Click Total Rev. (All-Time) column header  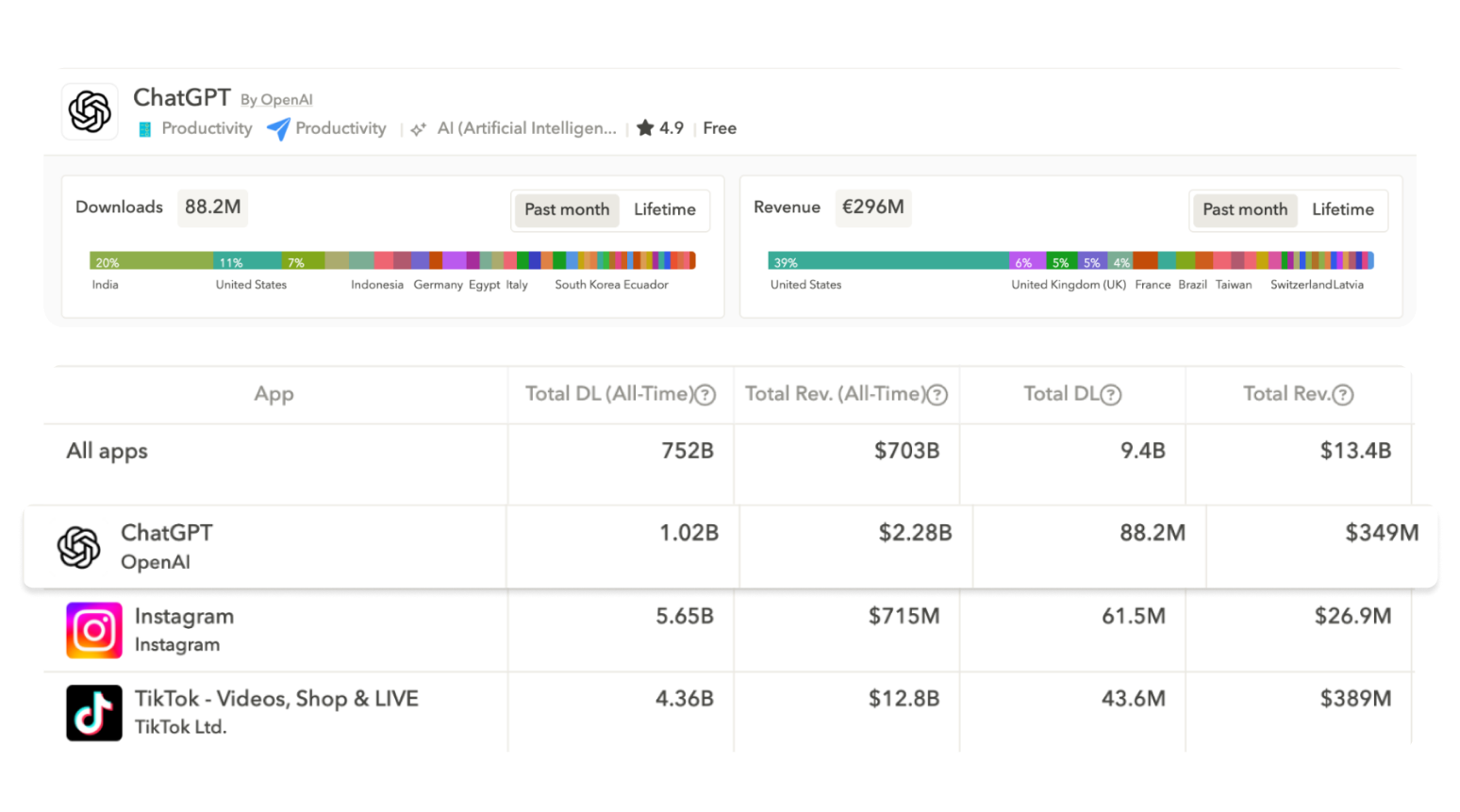tap(836, 394)
